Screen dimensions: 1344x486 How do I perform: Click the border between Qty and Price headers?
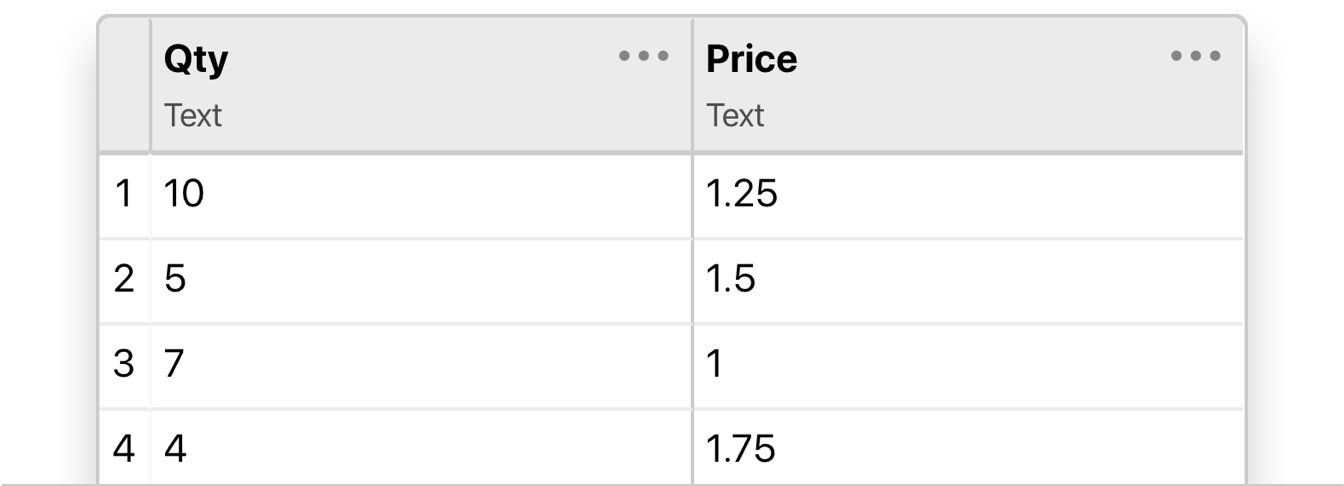[691, 85]
